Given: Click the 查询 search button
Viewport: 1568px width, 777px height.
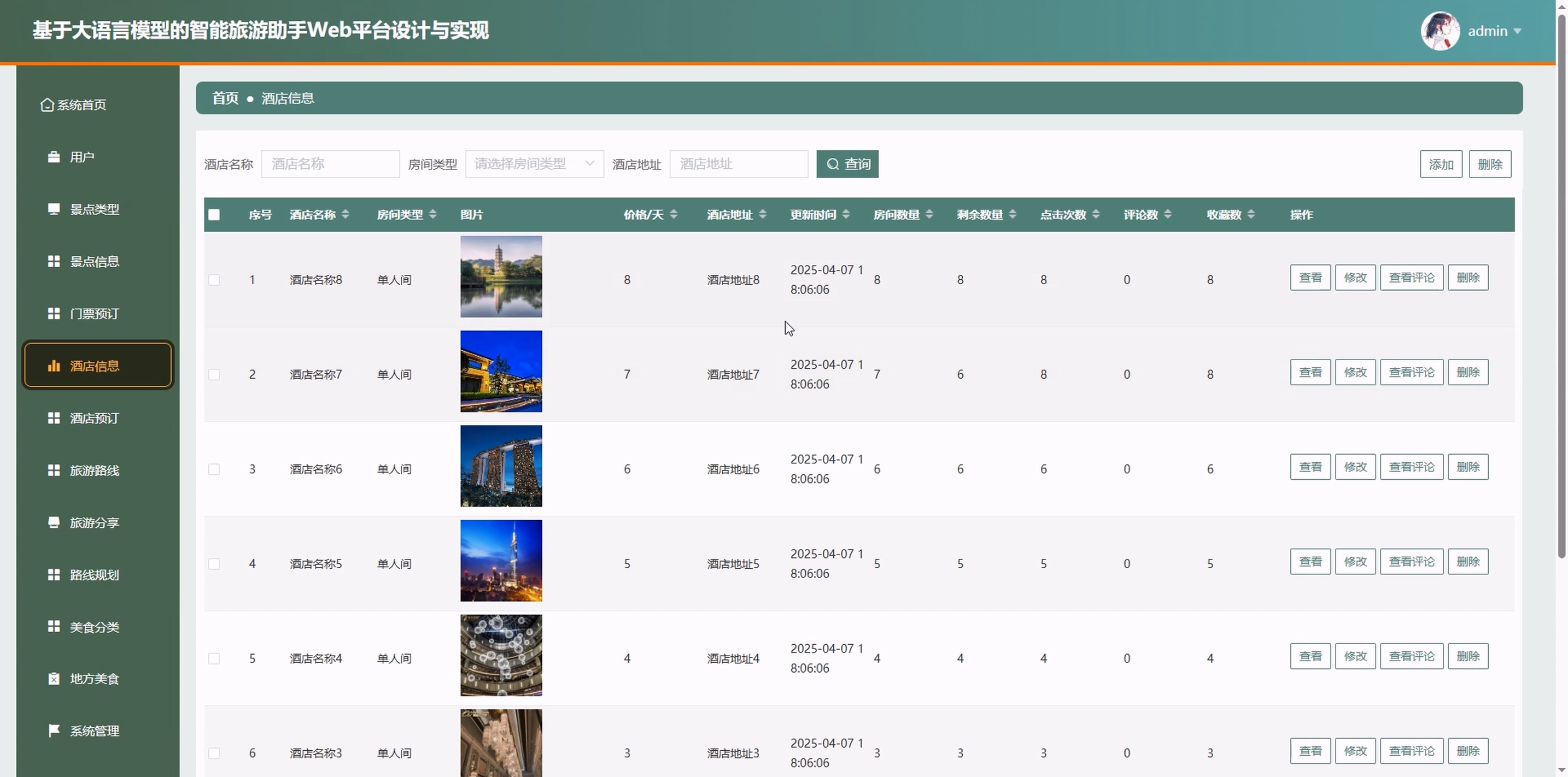Looking at the screenshot, I should coord(847,164).
